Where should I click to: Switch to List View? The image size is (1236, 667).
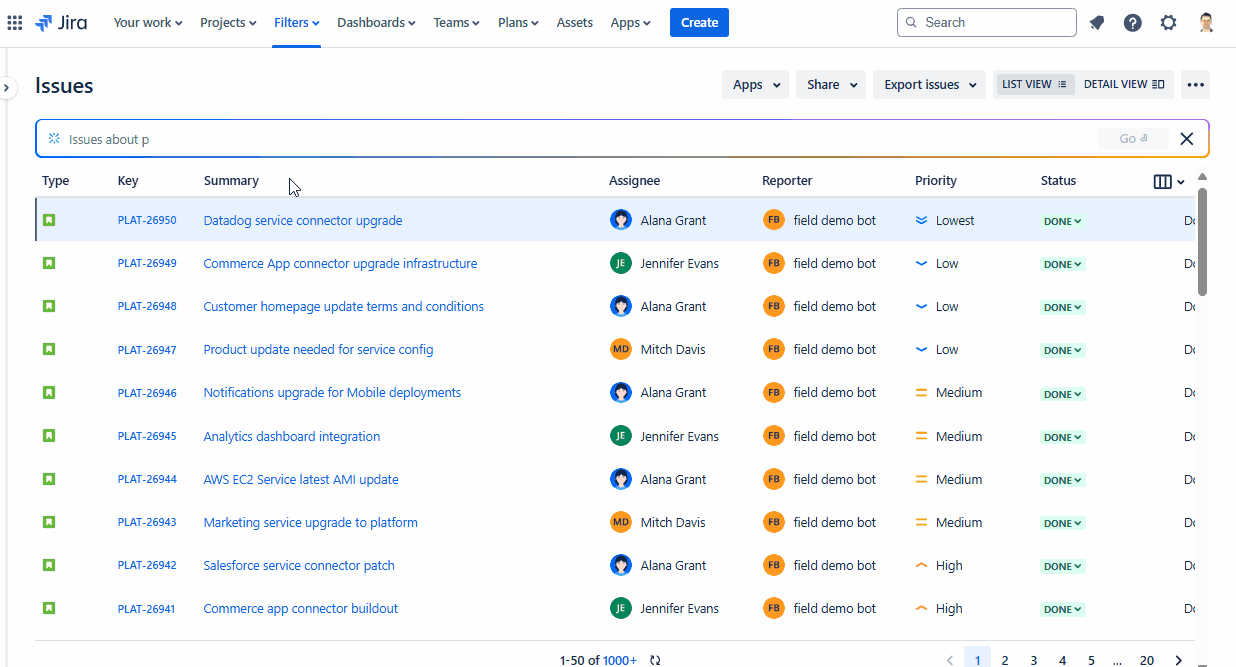pos(1034,85)
